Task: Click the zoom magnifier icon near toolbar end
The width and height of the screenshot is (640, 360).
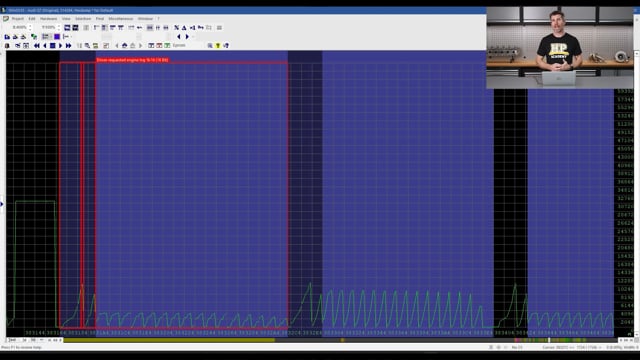Action: pyautogui.click(x=210, y=46)
